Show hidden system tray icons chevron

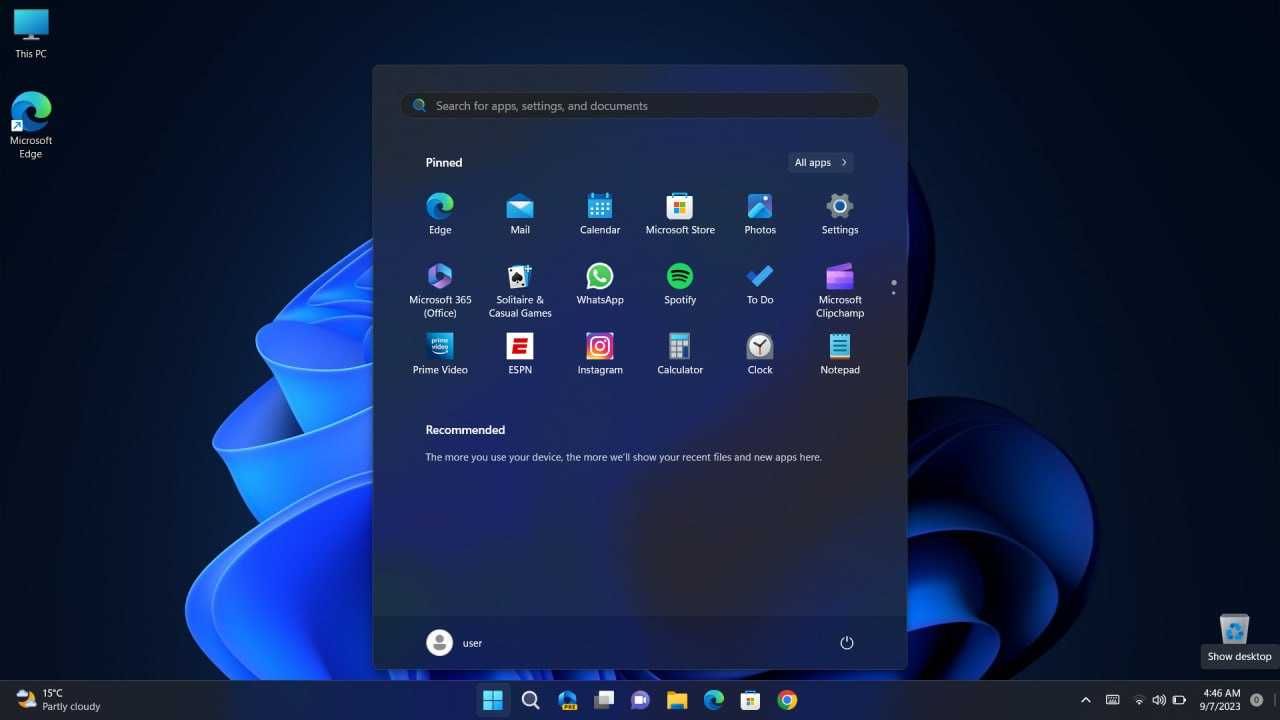tap(1086, 700)
